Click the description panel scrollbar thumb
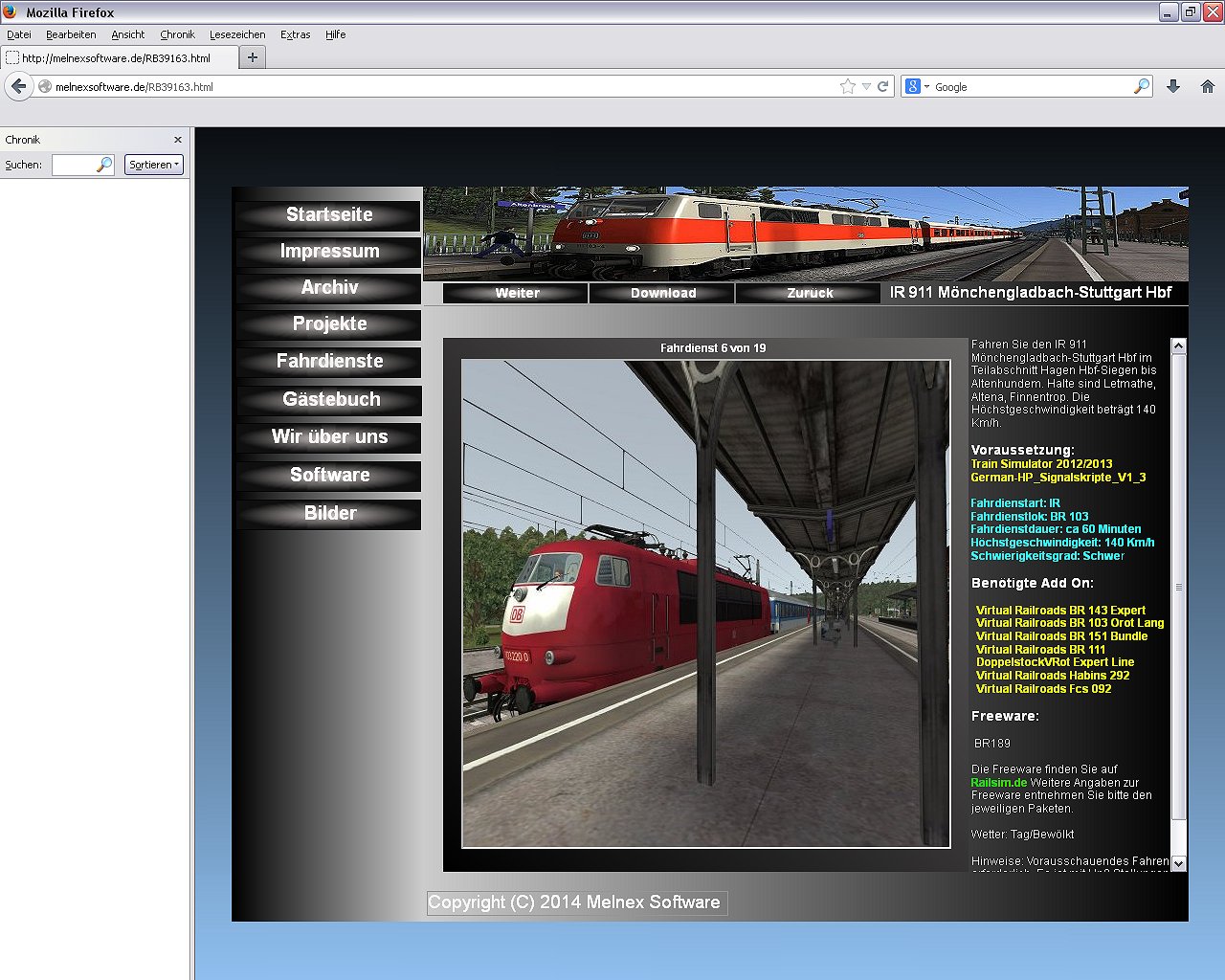 pos(1178,587)
